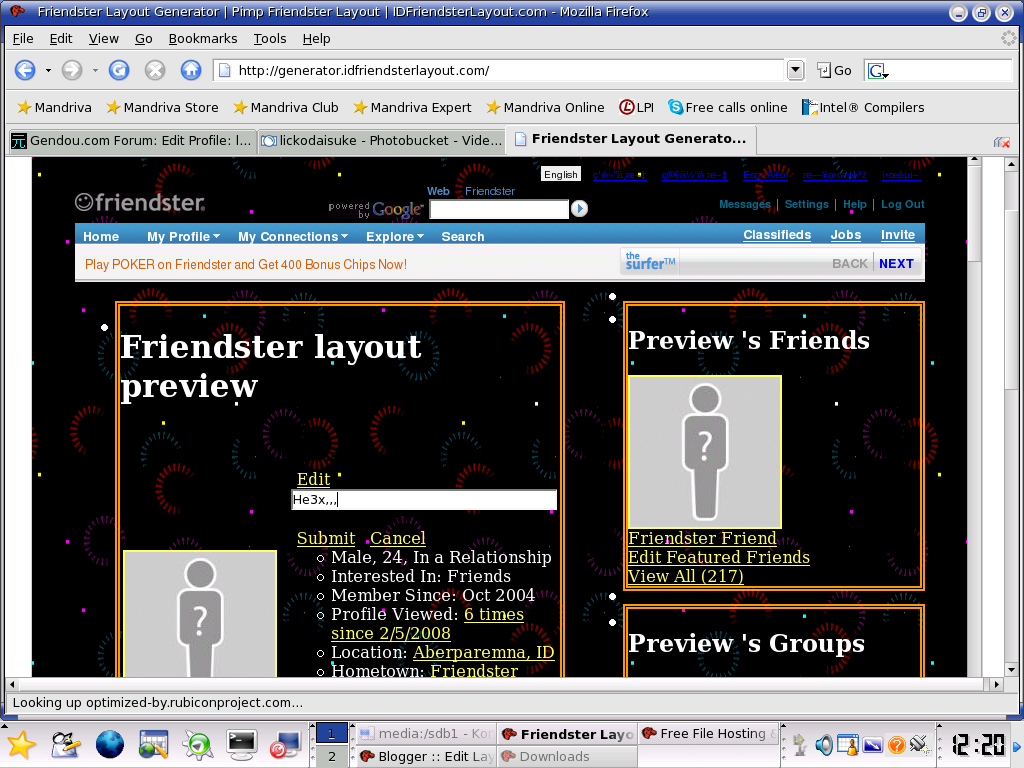Launch the globe web browser taskbar icon

coord(109,744)
